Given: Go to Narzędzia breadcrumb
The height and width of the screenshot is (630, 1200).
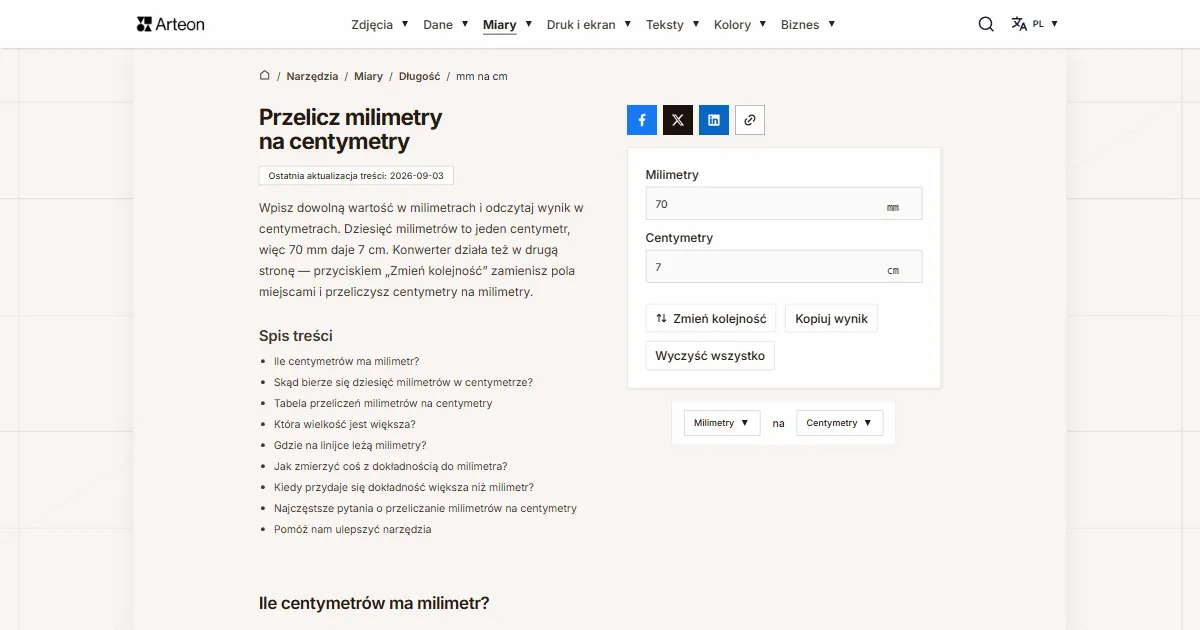Looking at the screenshot, I should (312, 76).
